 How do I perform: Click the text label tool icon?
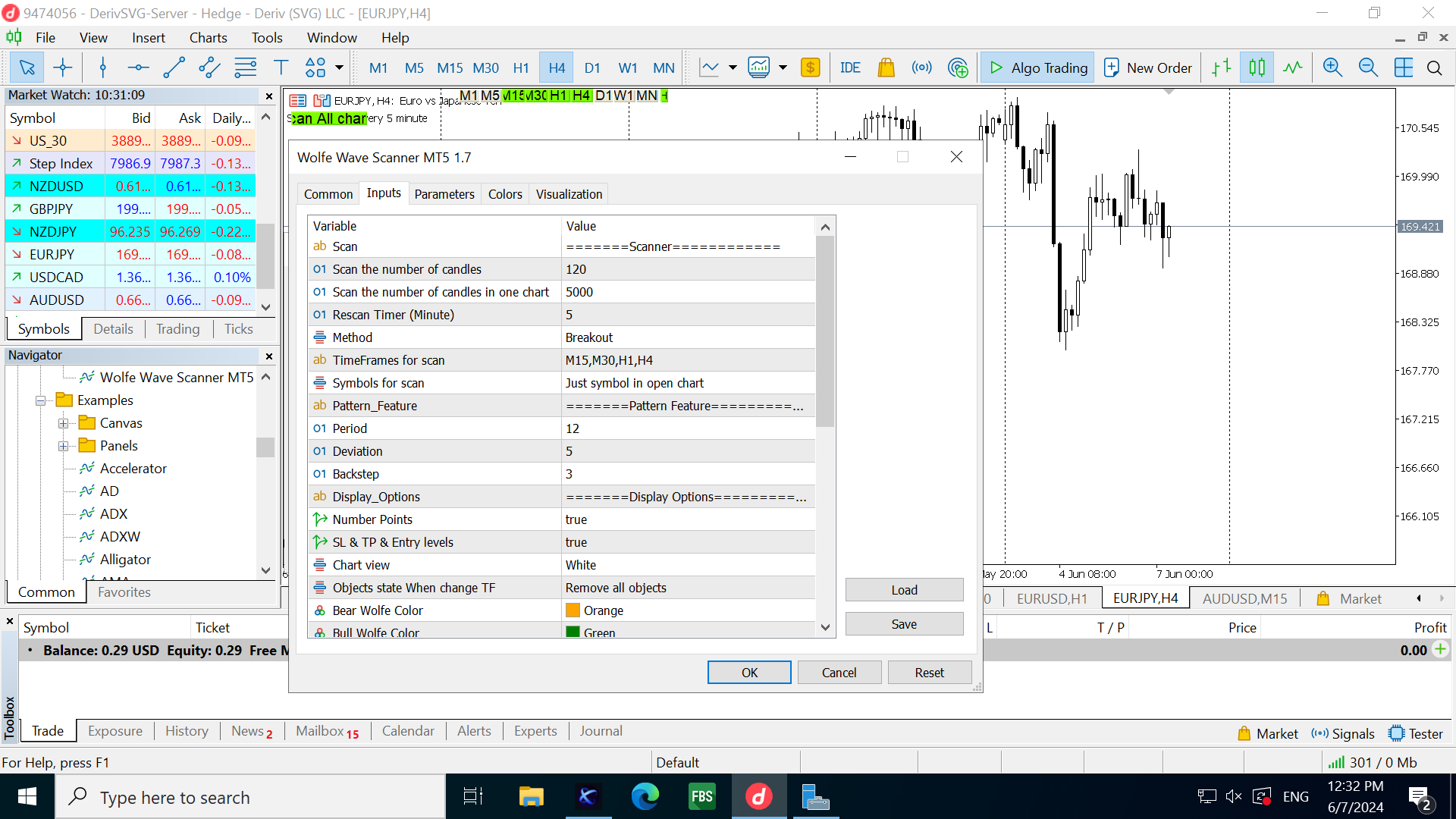click(281, 68)
